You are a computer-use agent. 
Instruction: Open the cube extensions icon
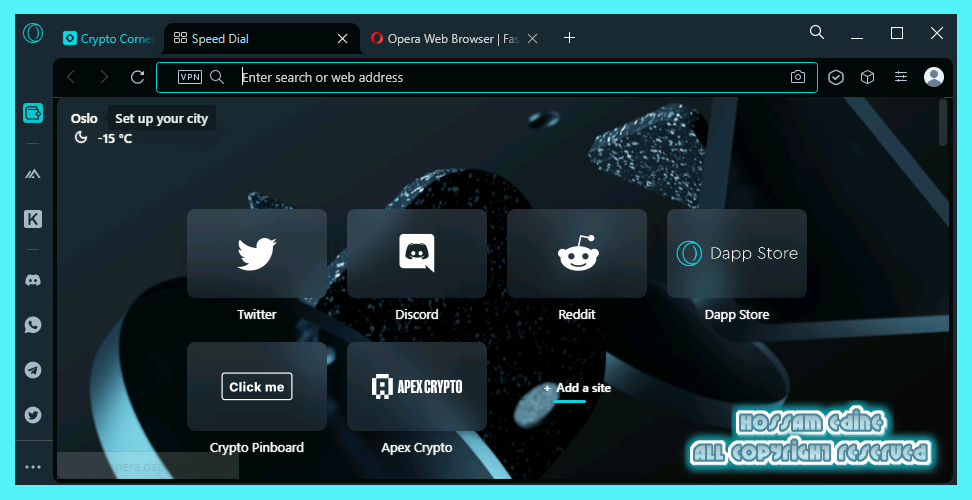(x=867, y=77)
